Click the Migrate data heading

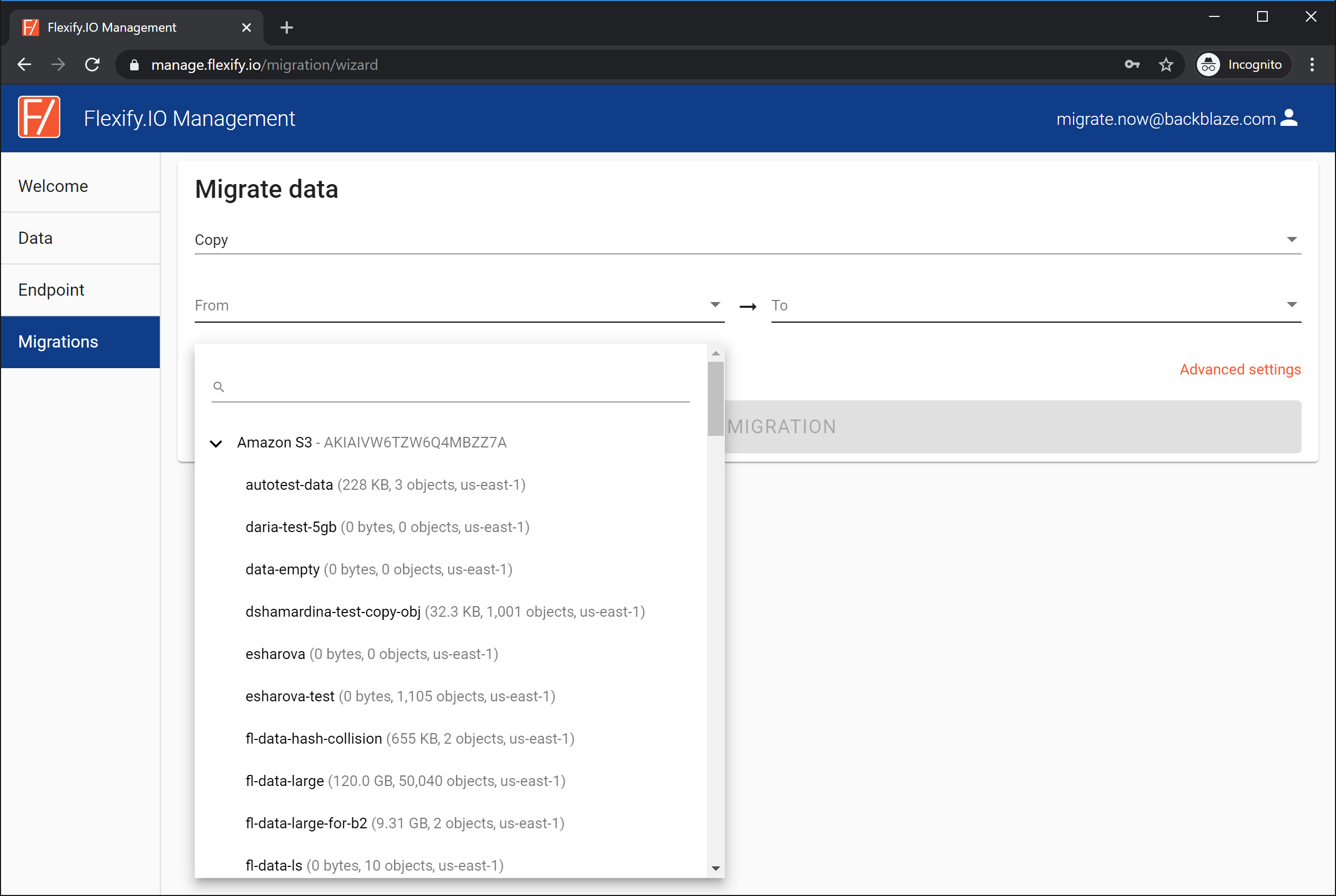(x=266, y=190)
